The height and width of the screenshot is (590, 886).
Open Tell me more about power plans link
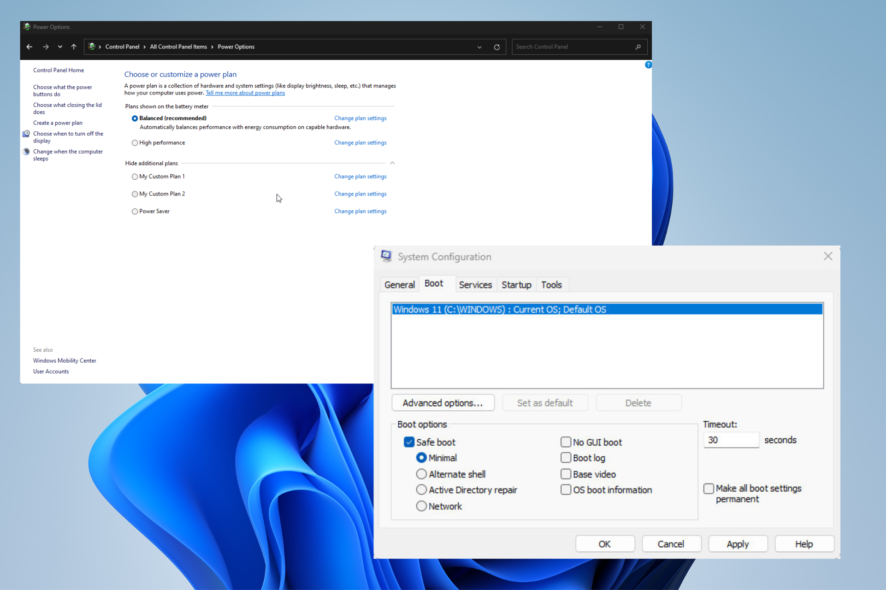245,93
